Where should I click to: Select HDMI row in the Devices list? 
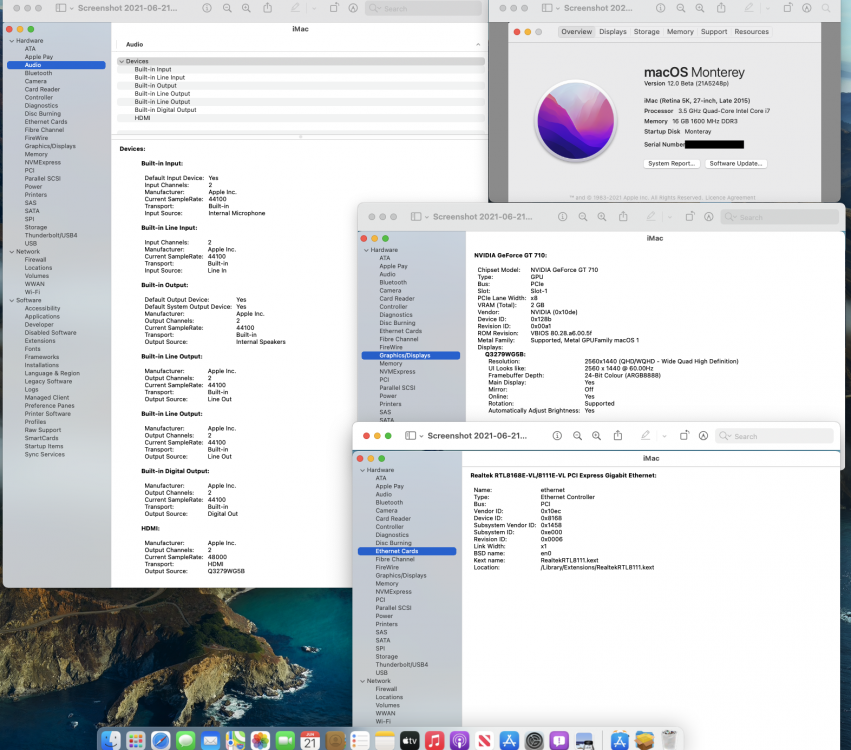pos(301,118)
